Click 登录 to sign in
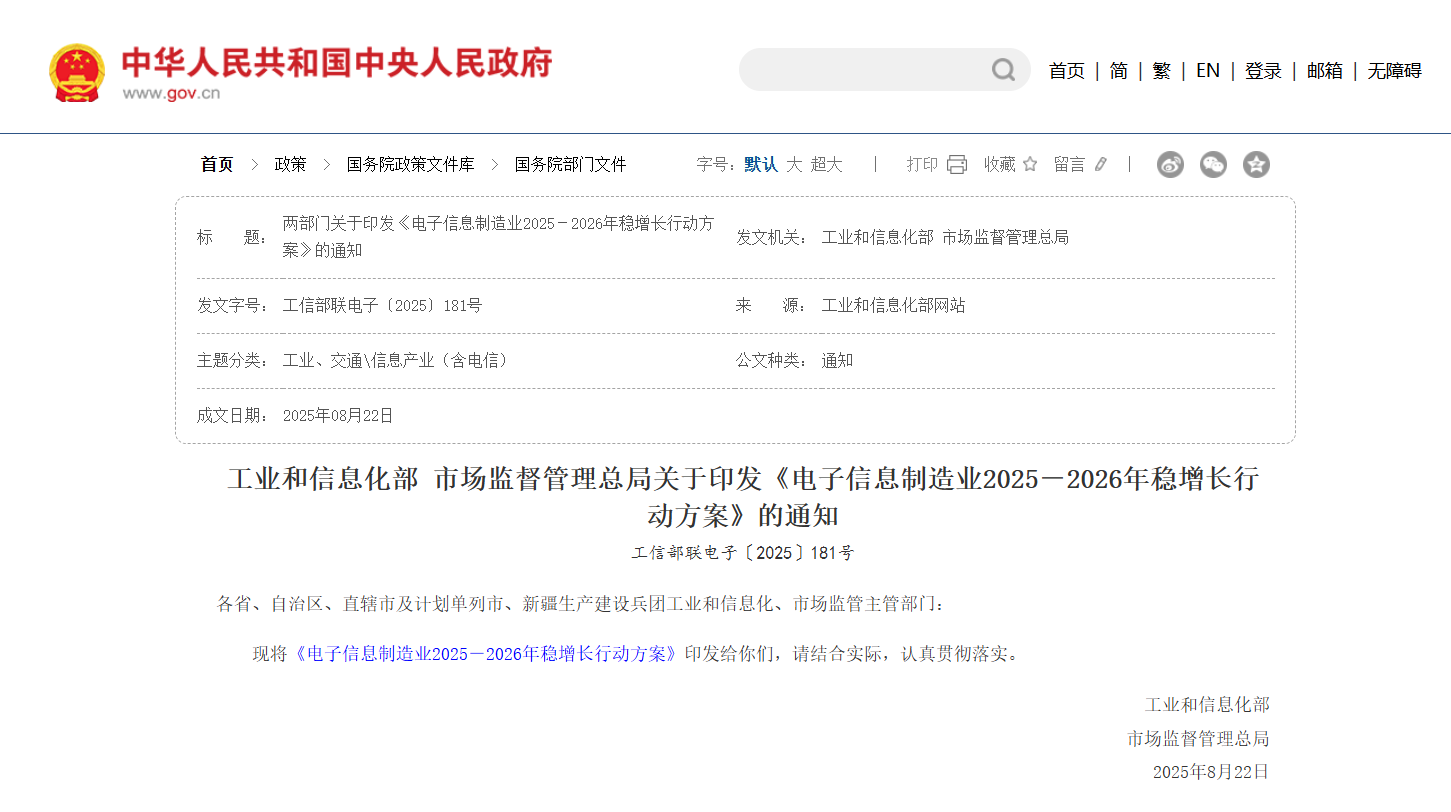Screen dimensions: 1451x812 coord(1263,71)
